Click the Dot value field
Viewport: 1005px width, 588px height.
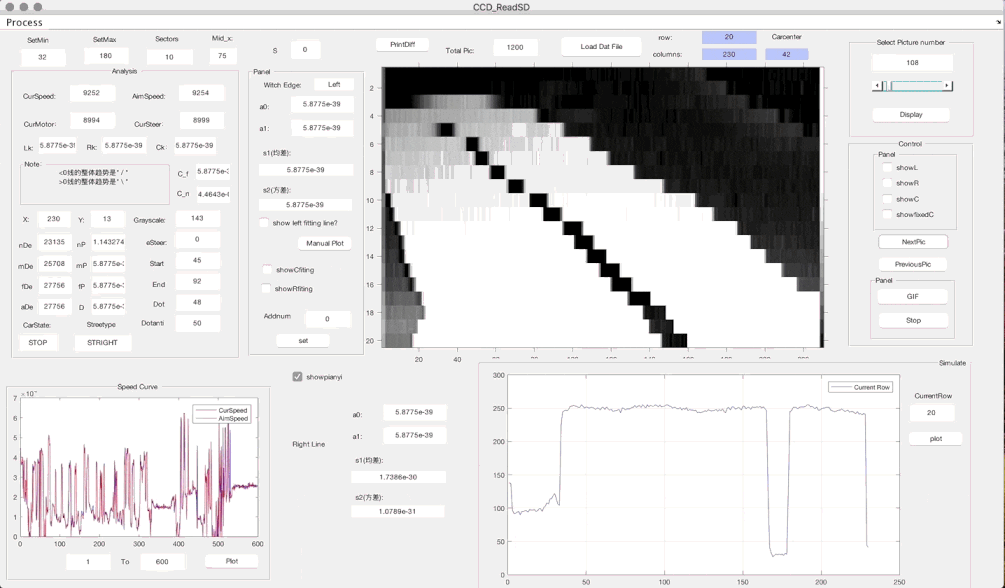pos(197,303)
